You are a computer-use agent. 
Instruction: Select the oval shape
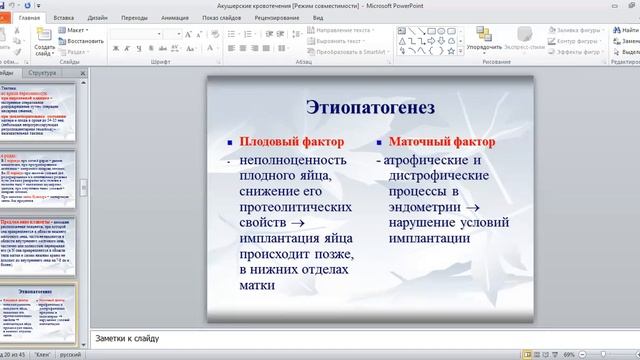[x=441, y=31]
